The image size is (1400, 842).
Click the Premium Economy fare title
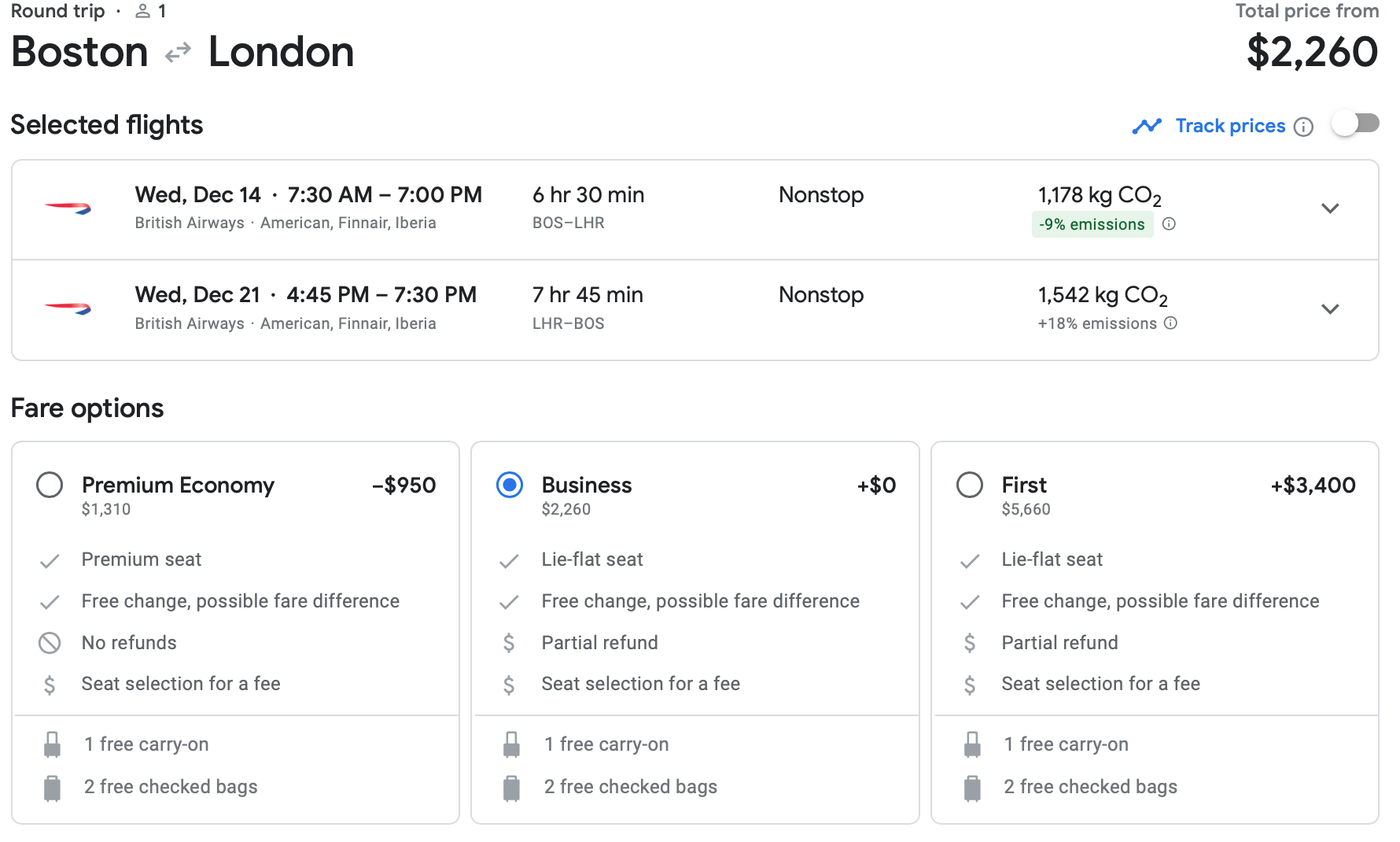click(178, 485)
